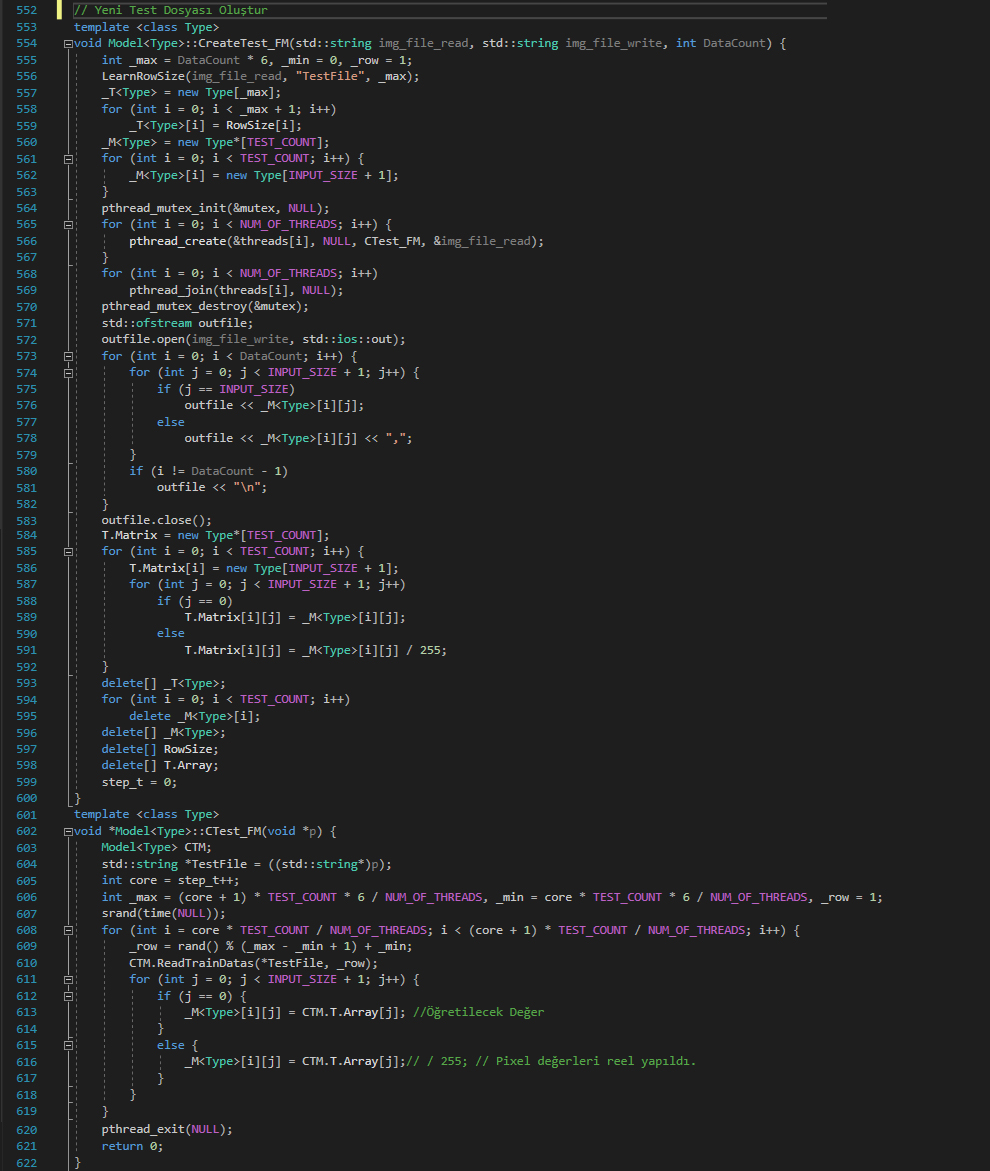Collapse the T.Matrix loop at line 585
The image size is (990, 1171).
67,552
